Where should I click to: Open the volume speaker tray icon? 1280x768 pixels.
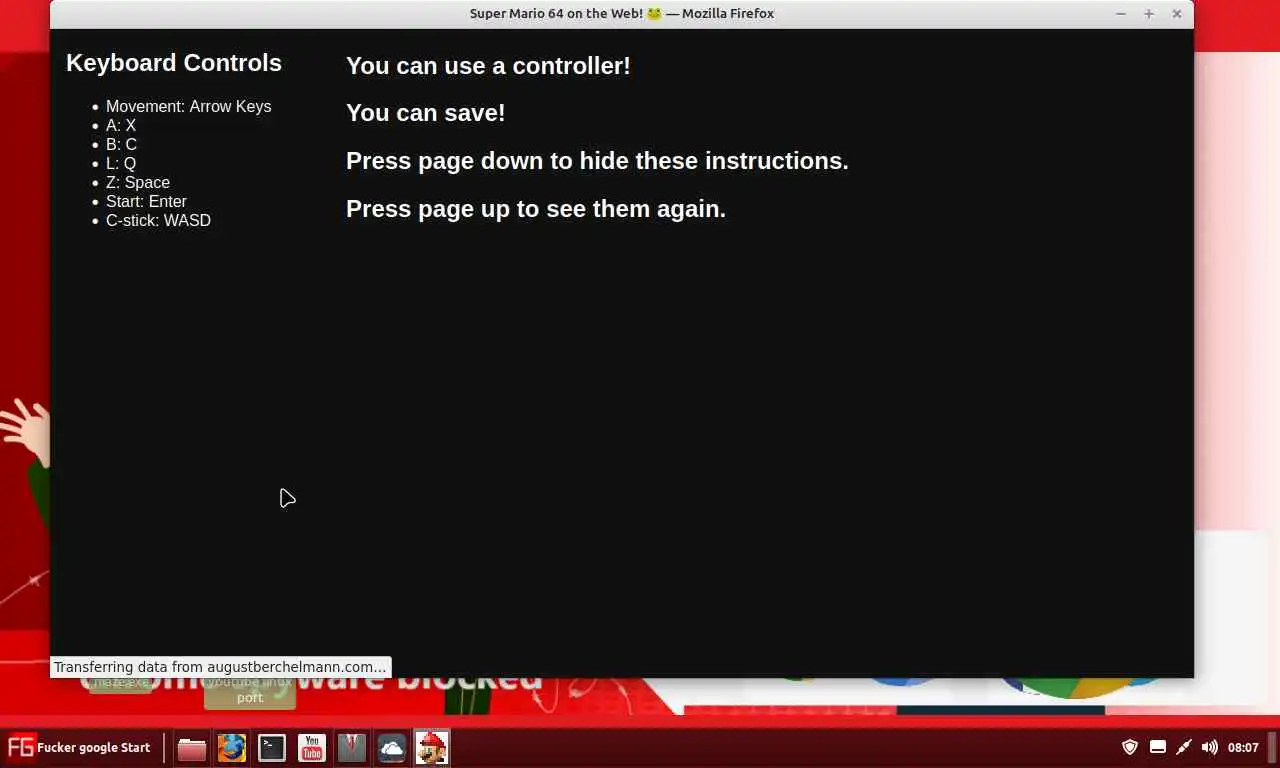tap(1209, 747)
